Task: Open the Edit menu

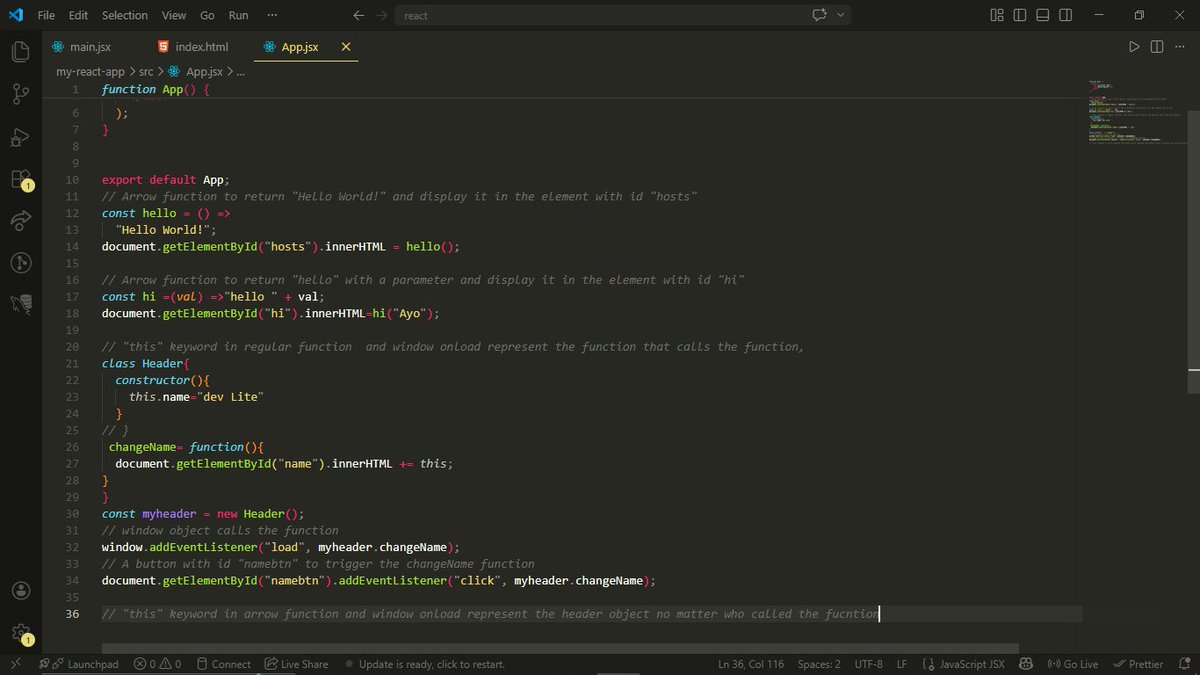Action: pos(79,15)
